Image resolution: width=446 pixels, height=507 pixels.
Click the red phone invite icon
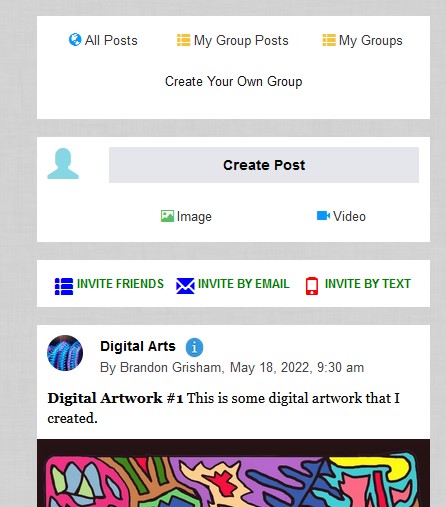(312, 286)
